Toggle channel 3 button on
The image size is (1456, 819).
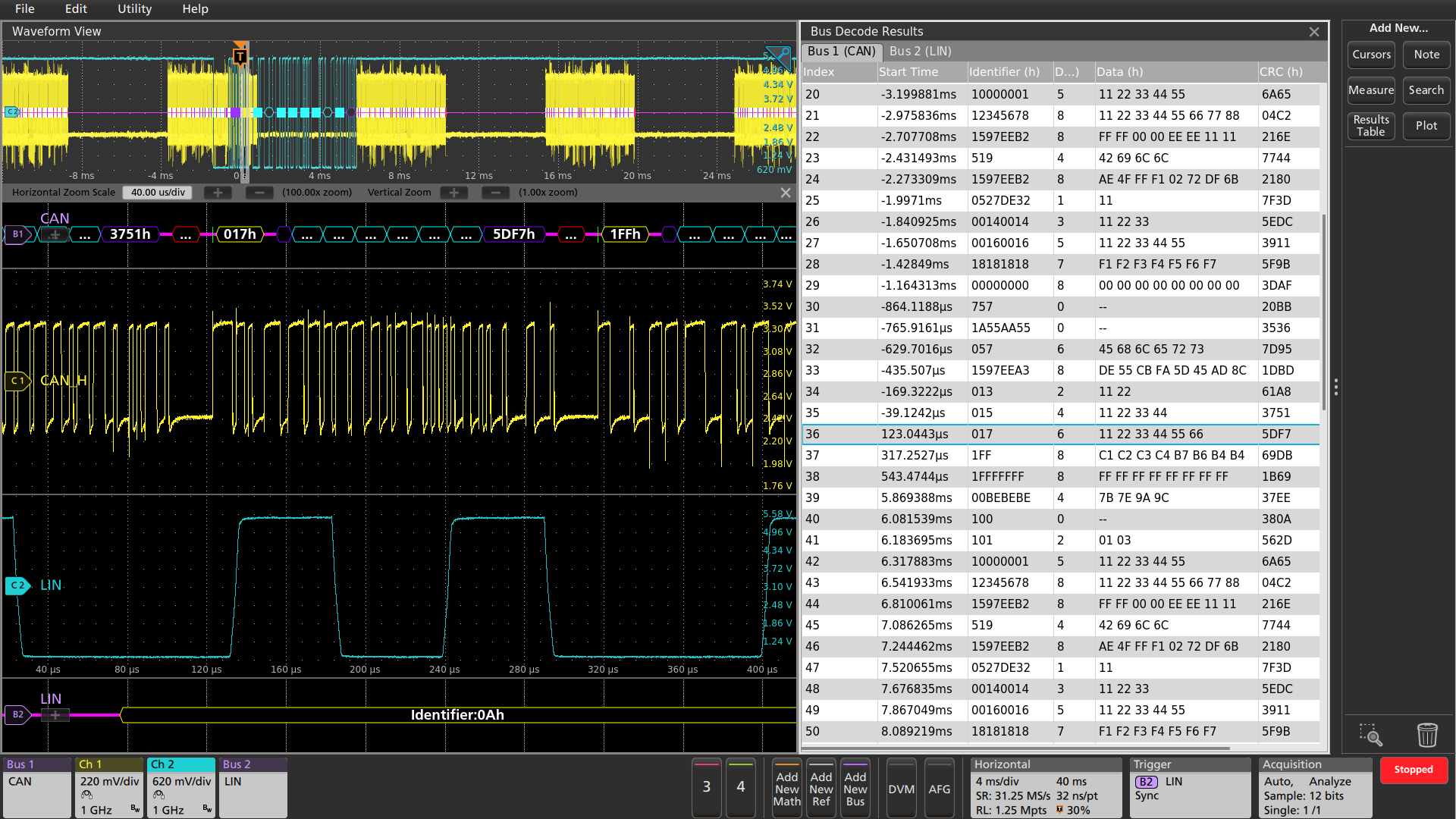point(706,787)
